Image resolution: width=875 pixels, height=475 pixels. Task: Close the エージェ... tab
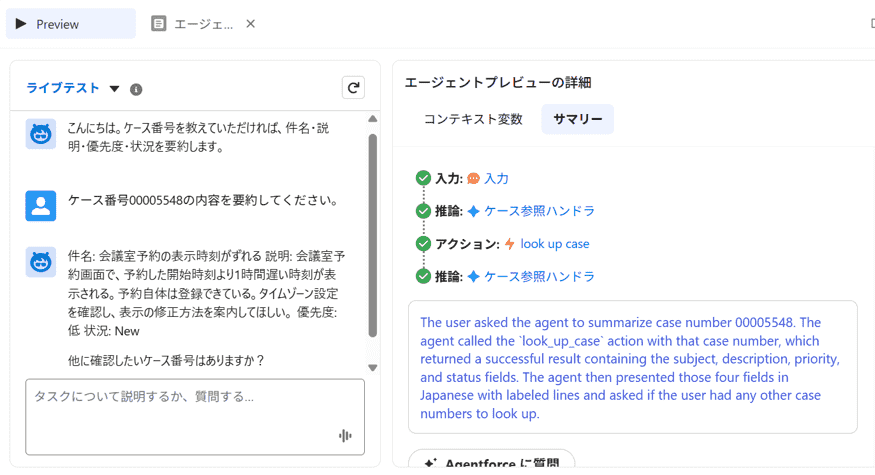point(251,23)
